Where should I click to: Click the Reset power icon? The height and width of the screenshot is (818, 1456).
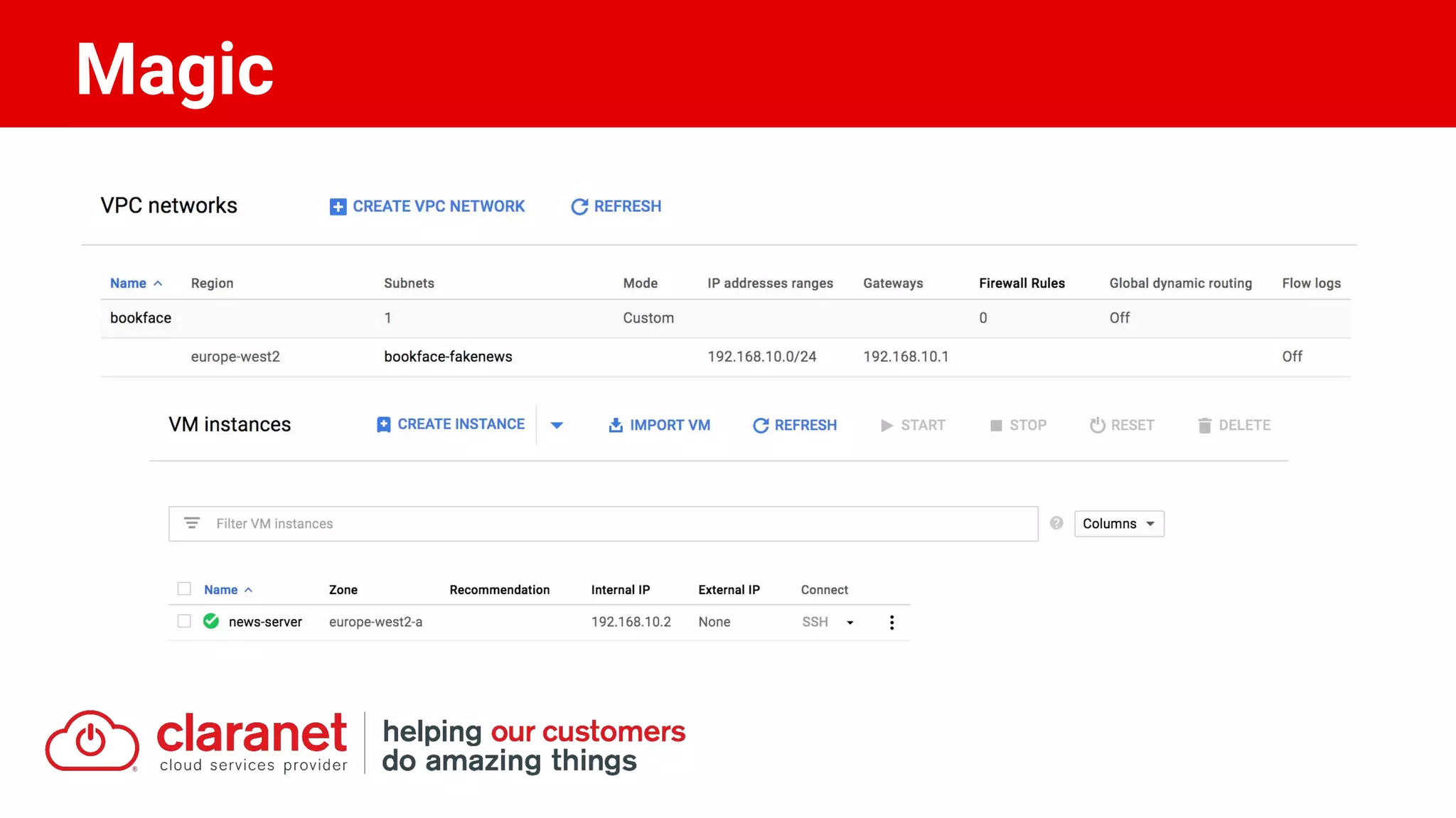1097,426
